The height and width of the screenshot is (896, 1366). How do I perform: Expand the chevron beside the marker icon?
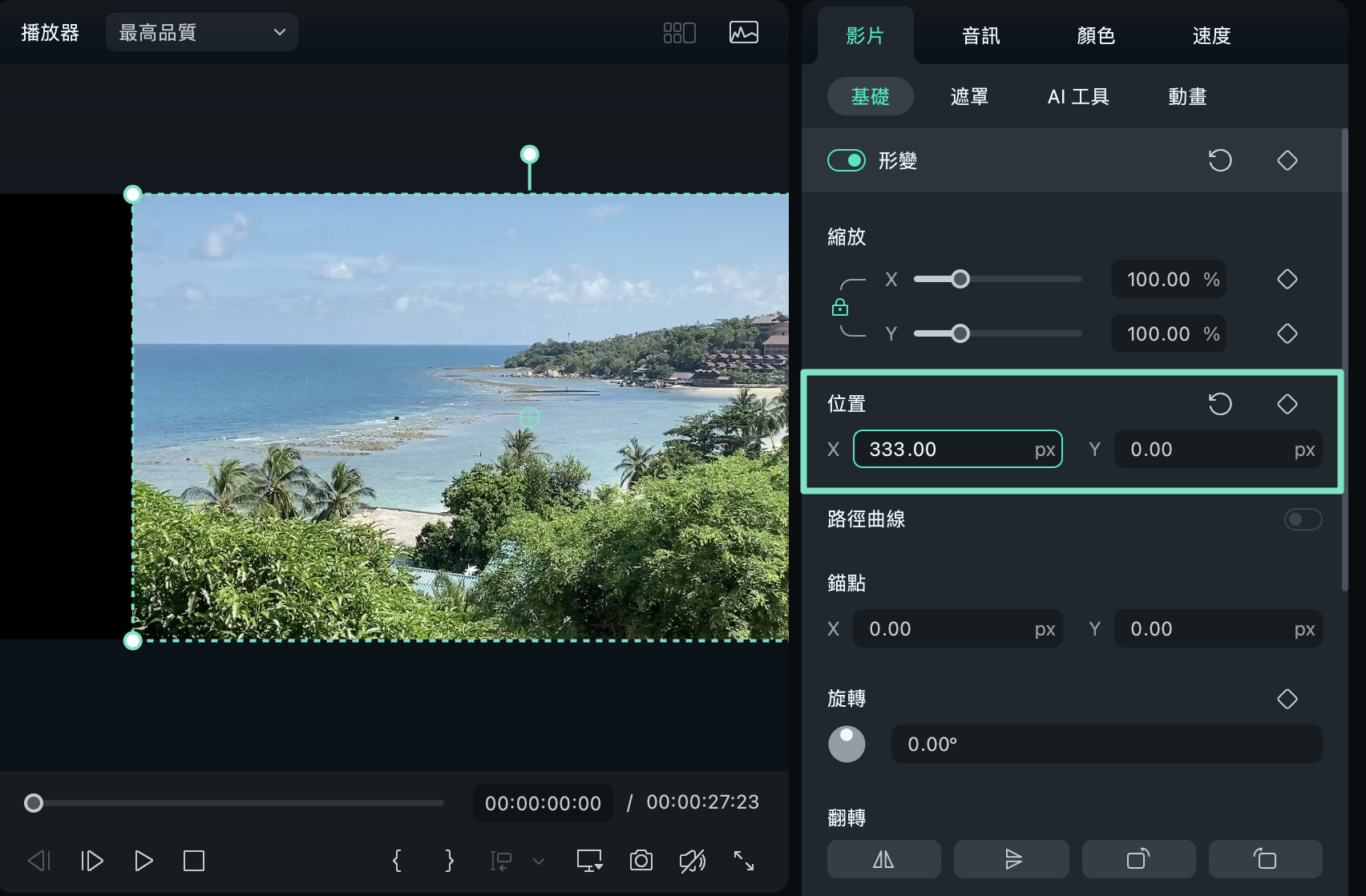coord(537,862)
